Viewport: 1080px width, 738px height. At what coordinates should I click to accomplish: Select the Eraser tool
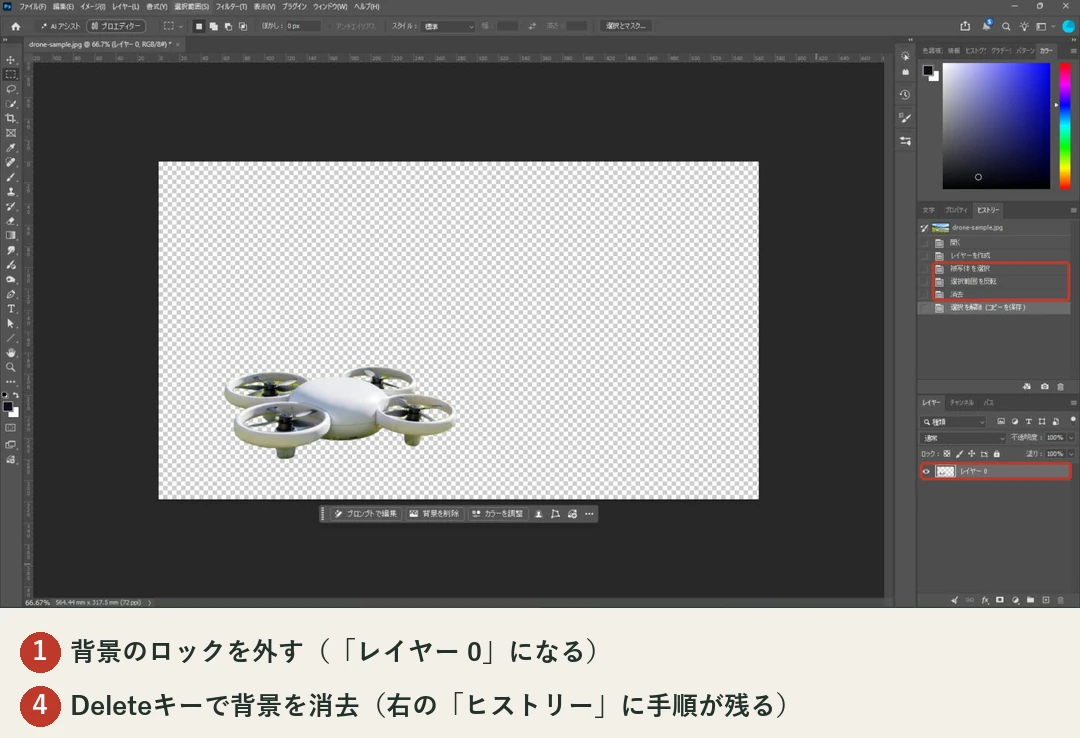tap(11, 221)
